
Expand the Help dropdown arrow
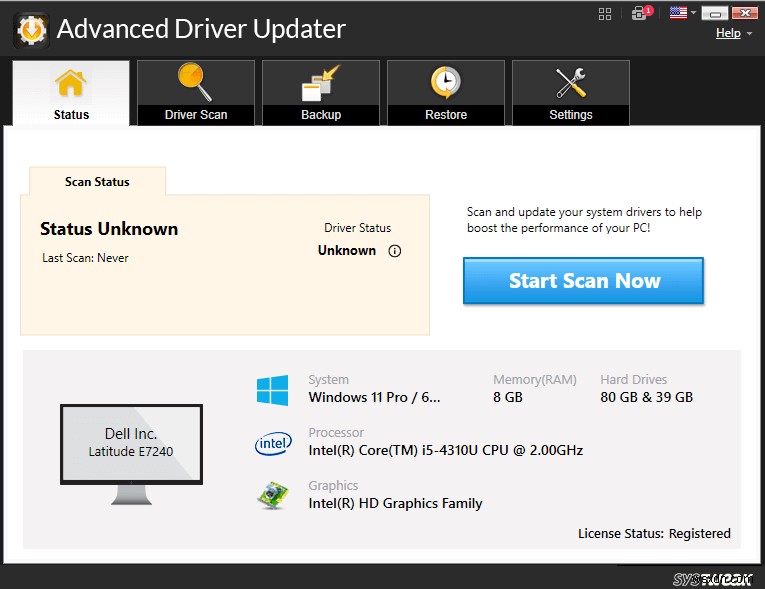coord(749,33)
